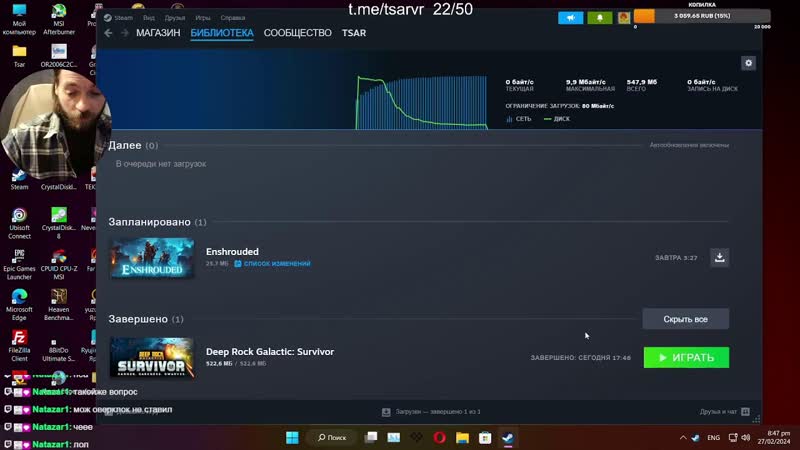
Task: Click the Поиск taskbar search box
Action: coord(332,437)
